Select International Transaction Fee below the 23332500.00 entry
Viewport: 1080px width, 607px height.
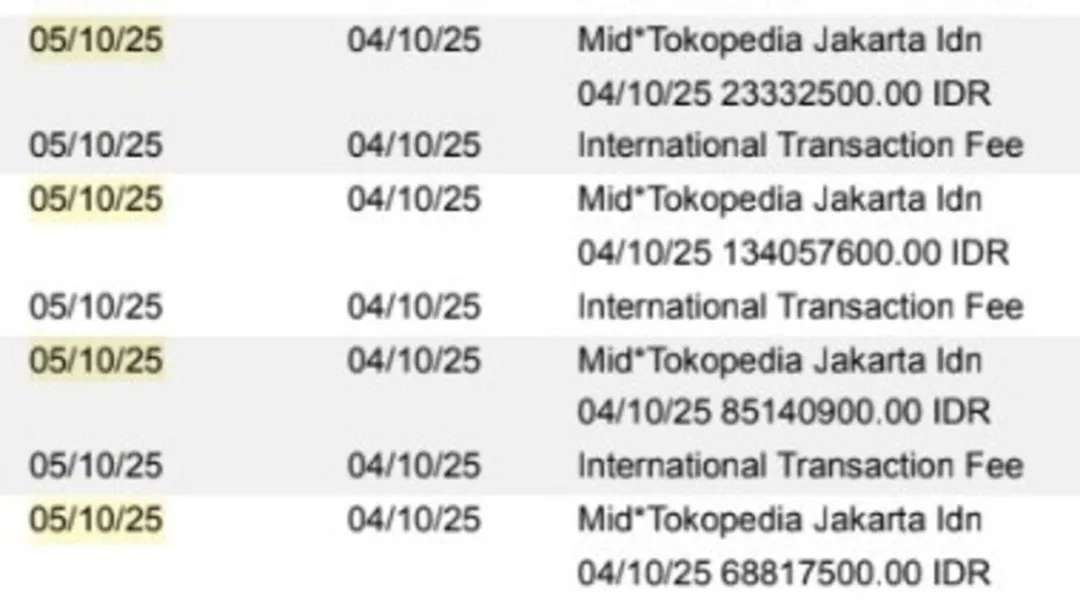800,146
